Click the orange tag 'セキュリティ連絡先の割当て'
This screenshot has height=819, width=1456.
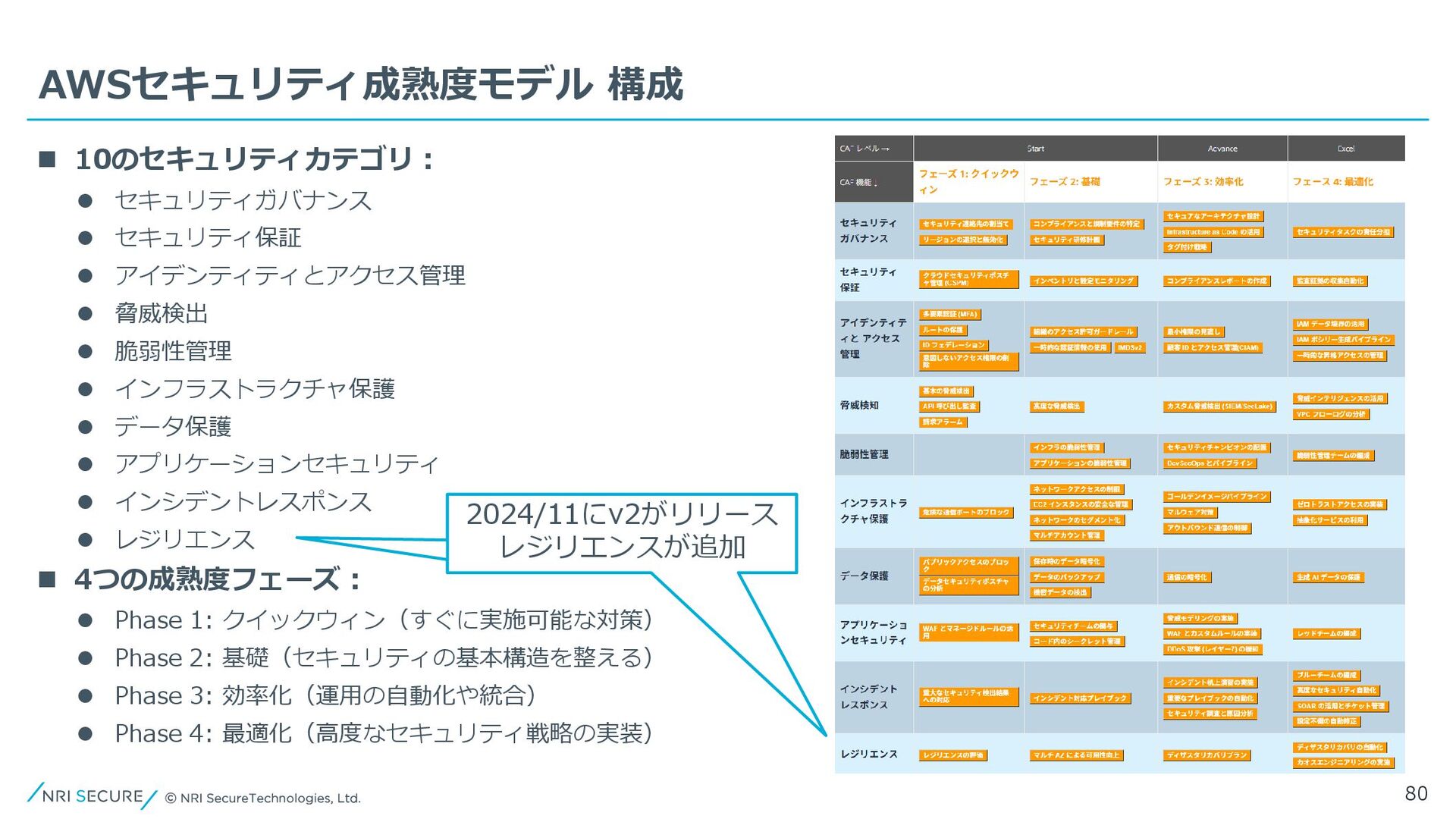965,224
